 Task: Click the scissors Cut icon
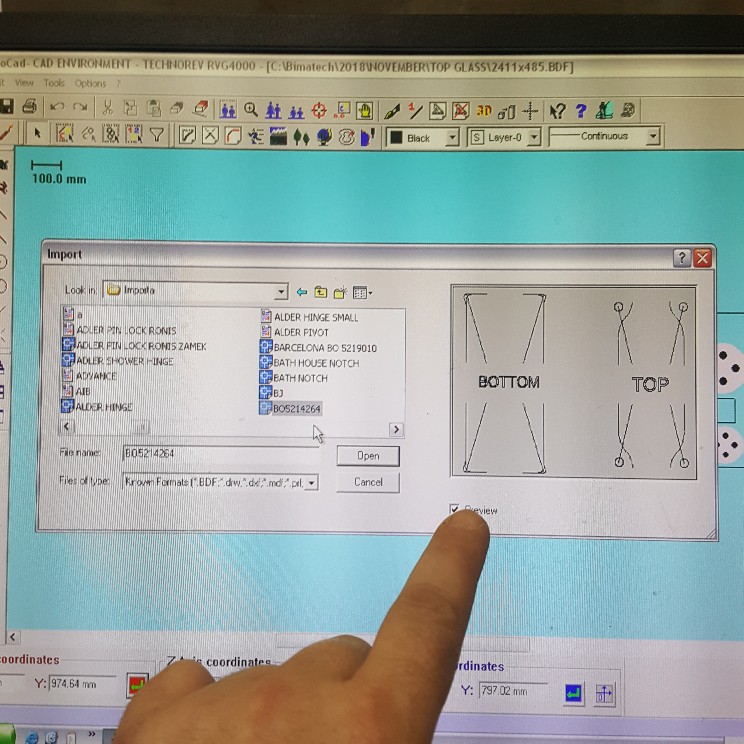(106, 108)
